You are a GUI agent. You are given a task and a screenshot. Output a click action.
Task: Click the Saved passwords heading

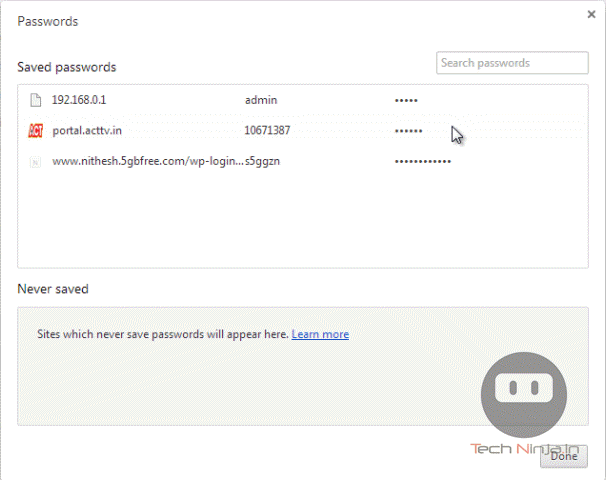pos(66,67)
